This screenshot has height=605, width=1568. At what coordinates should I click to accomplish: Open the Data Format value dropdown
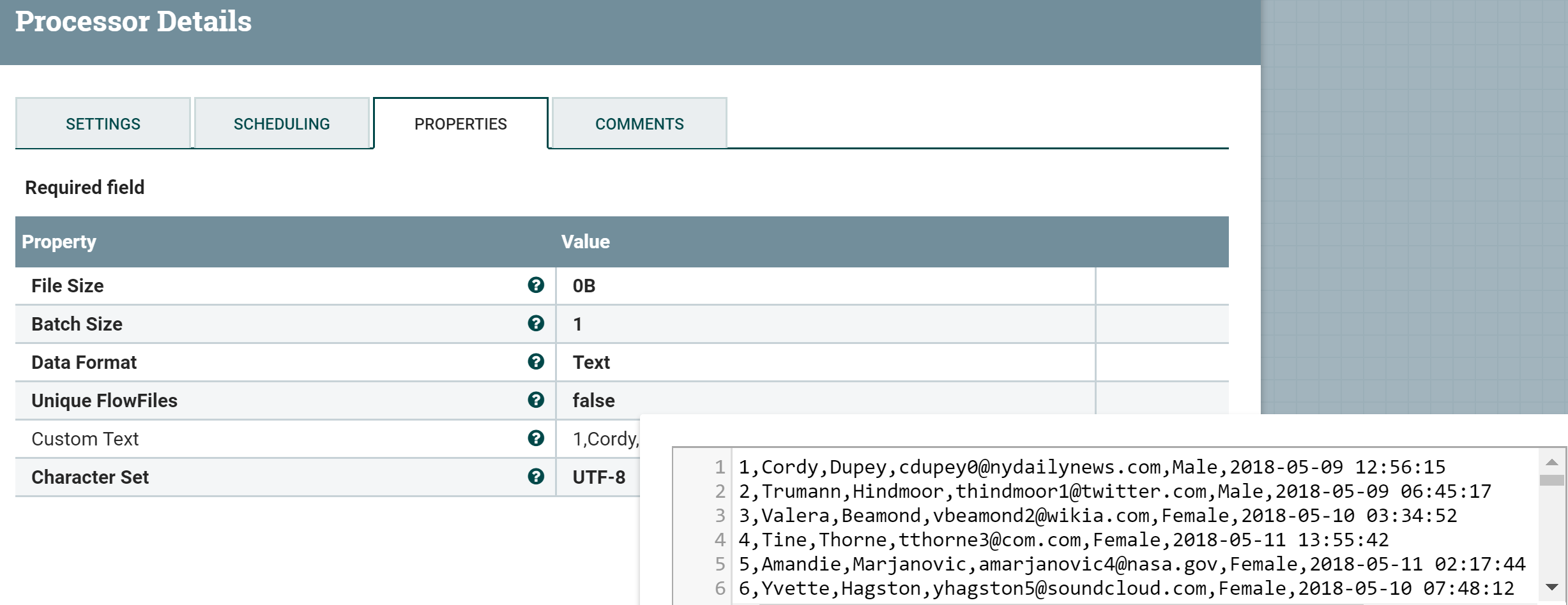pos(824,362)
